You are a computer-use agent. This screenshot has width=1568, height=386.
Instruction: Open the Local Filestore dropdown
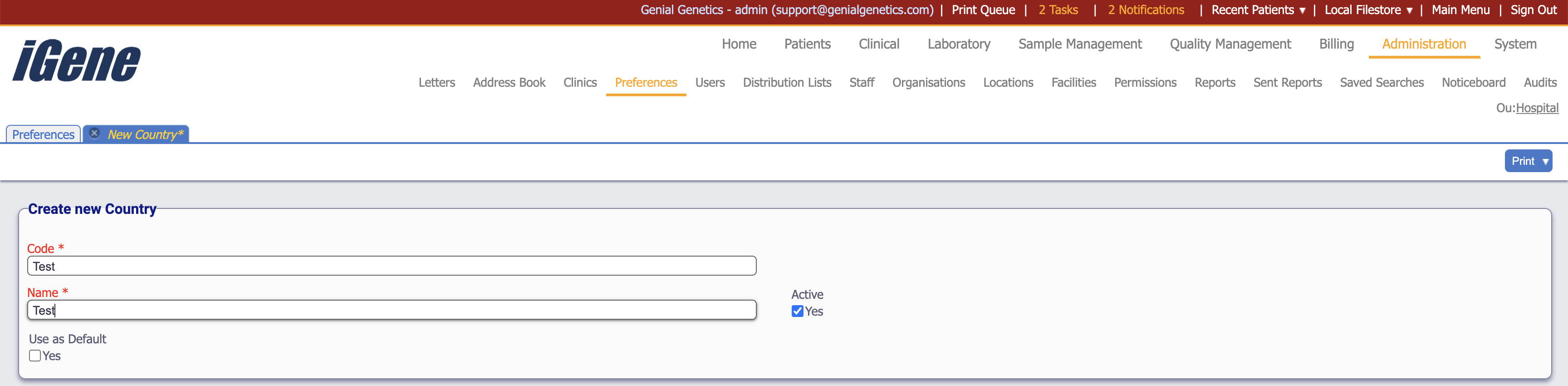1368,10
